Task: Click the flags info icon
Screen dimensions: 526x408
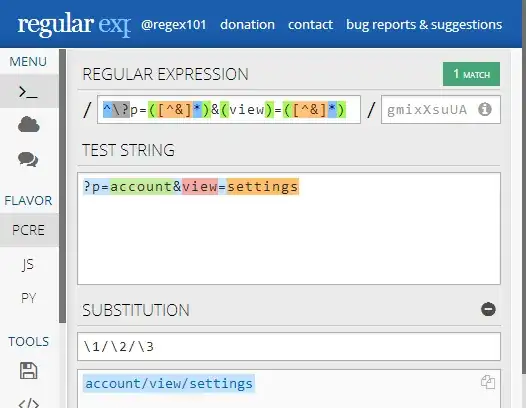Action: 485,109
